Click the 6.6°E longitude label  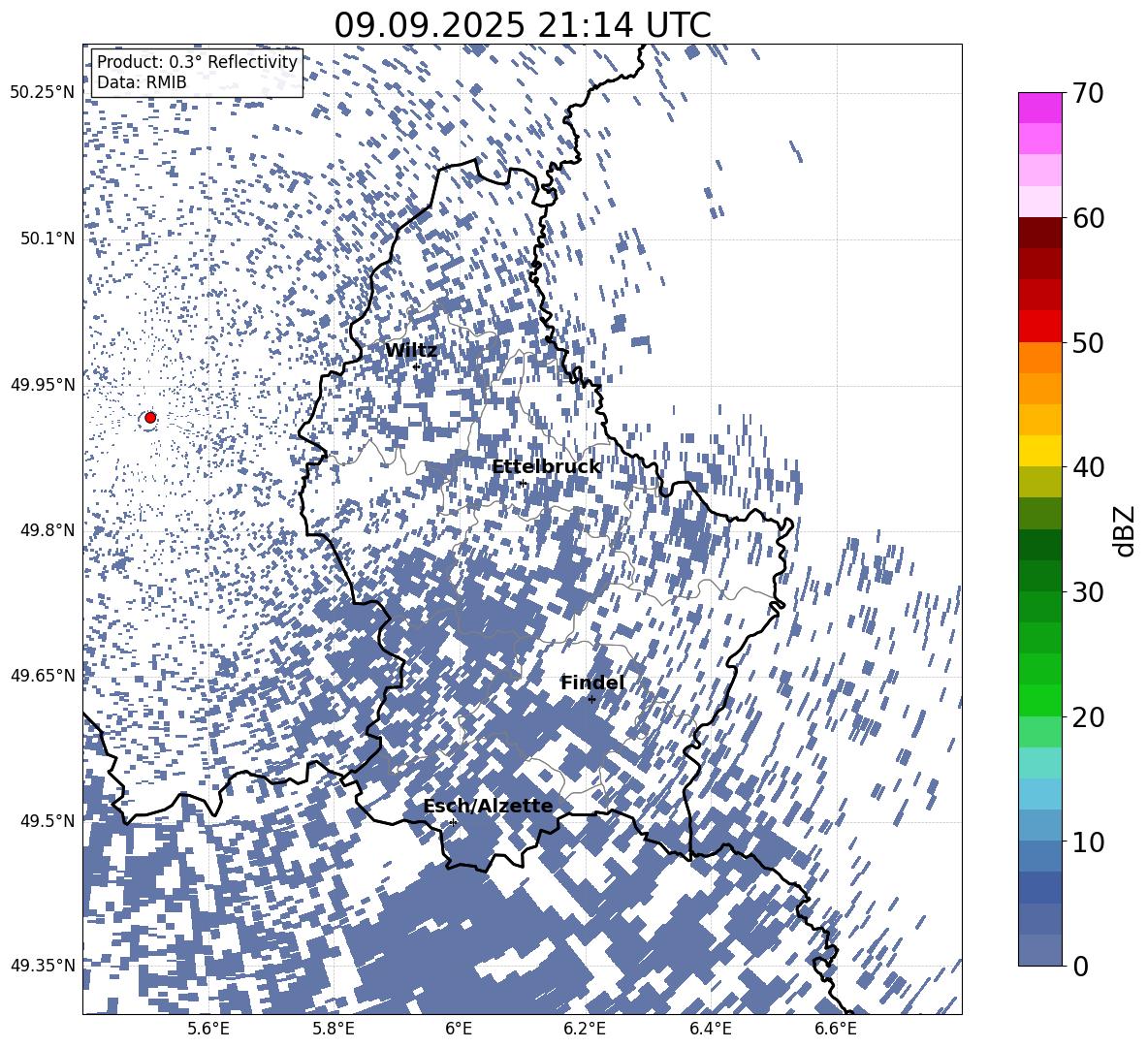click(836, 1029)
